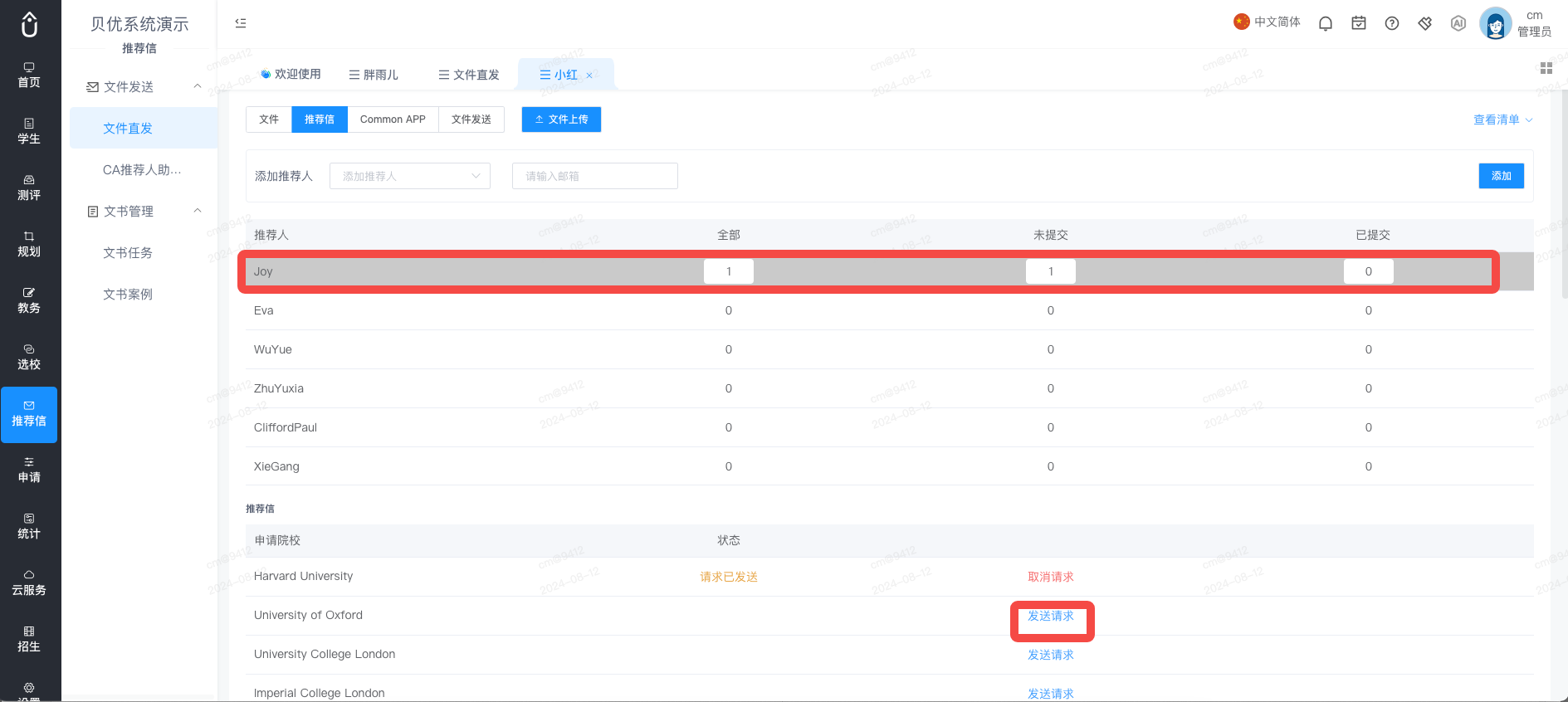Click the 文件上传 button
Screen dimensions: 1568x702
[x=561, y=119]
